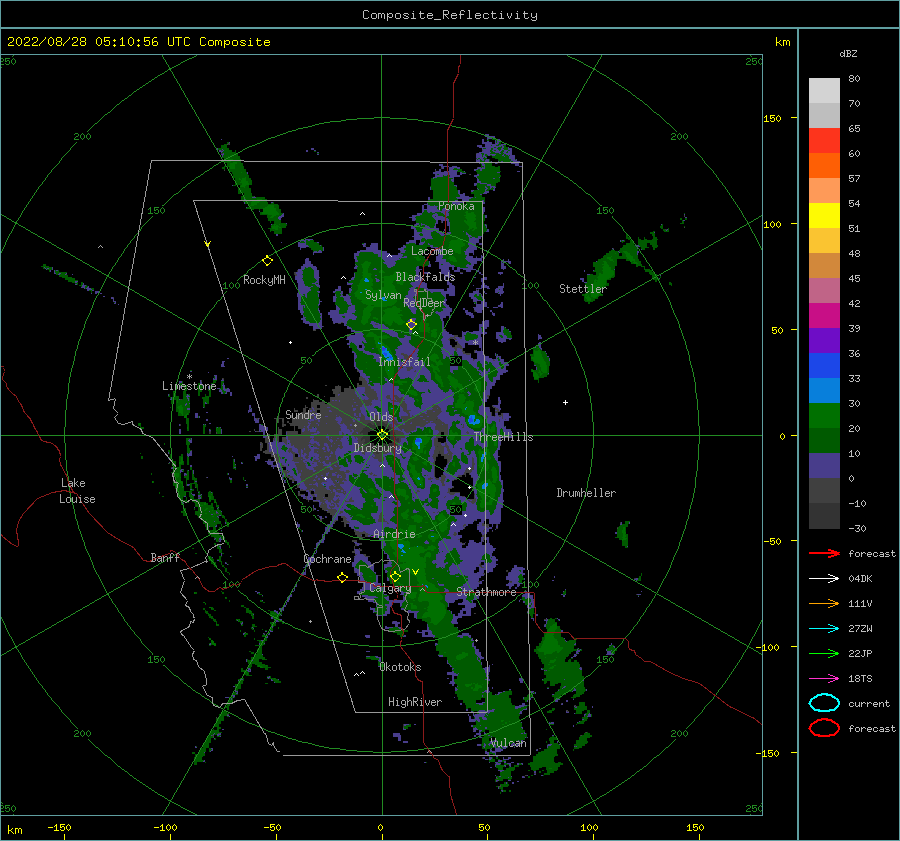
Task: Select the Limestone label
Action: 189,386
